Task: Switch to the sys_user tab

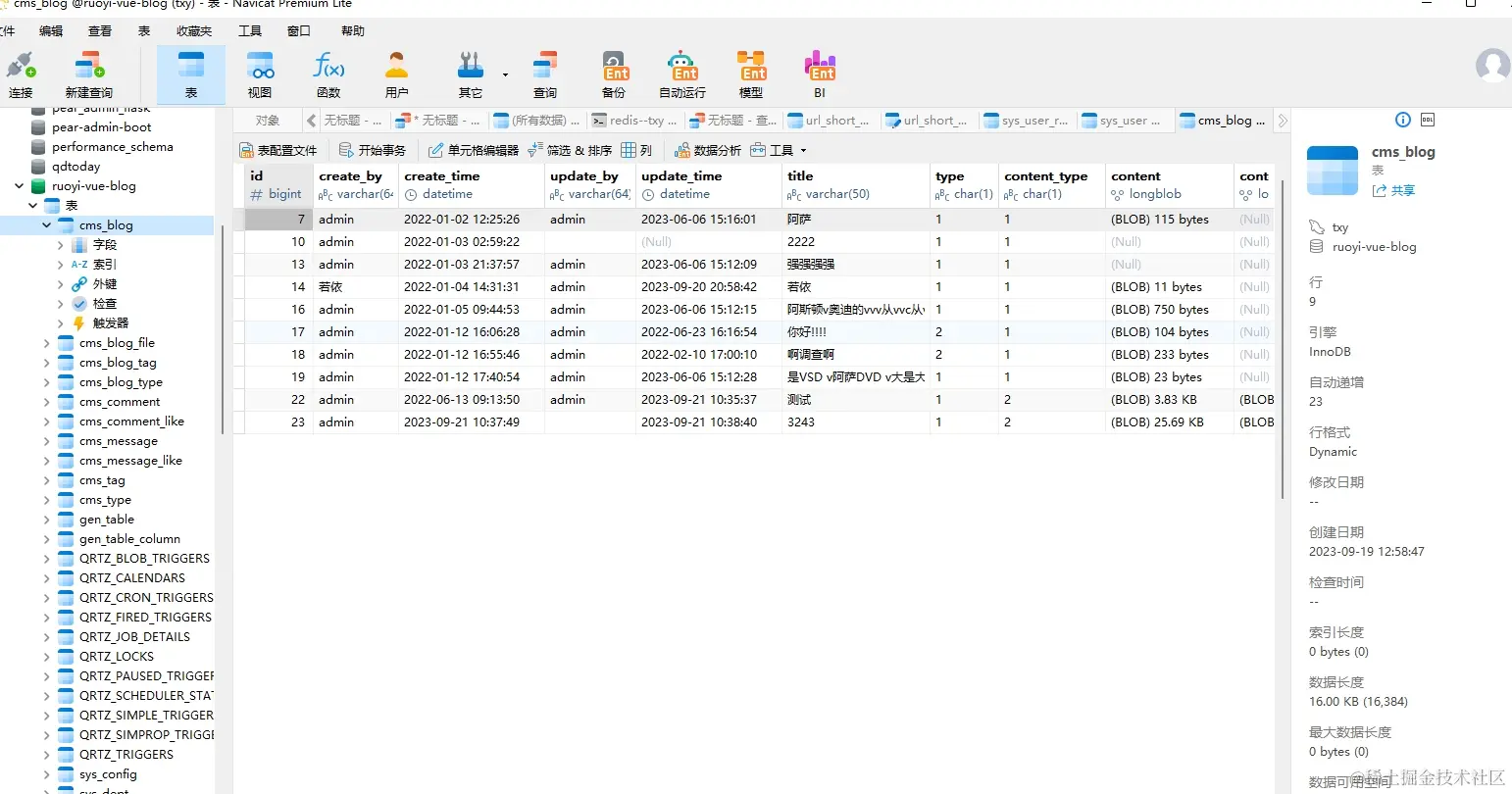Action: (1128, 121)
